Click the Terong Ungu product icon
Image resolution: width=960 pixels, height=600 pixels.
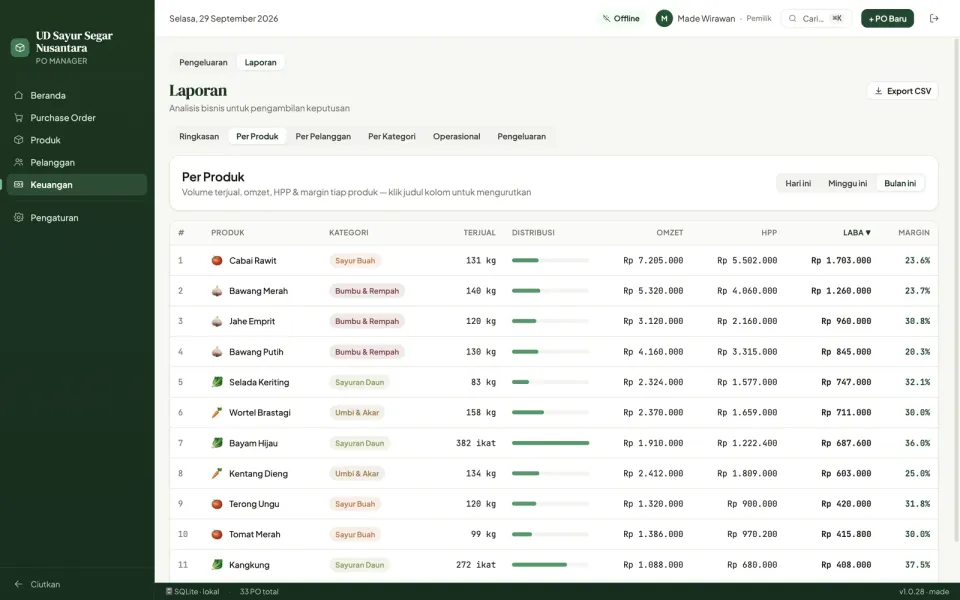pyautogui.click(x=217, y=504)
